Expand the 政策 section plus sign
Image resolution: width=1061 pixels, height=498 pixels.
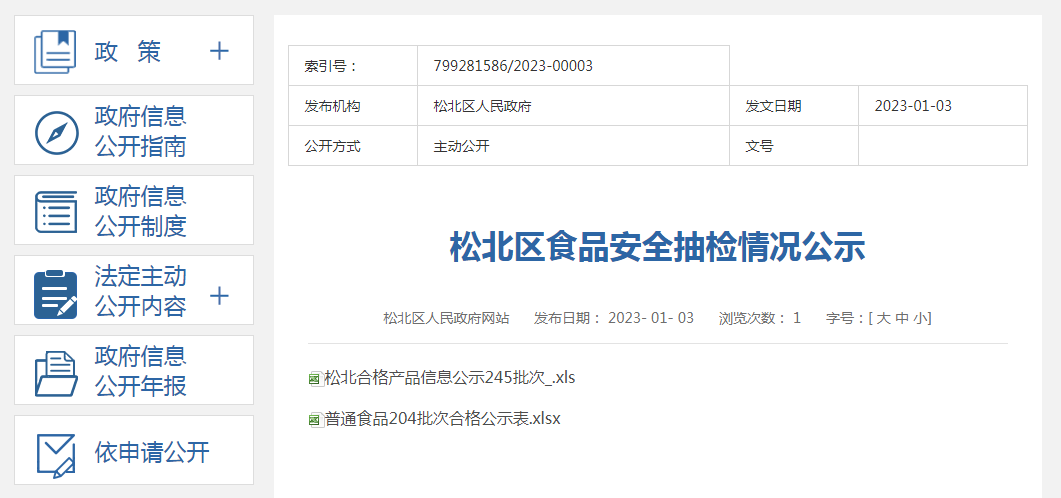click(219, 51)
